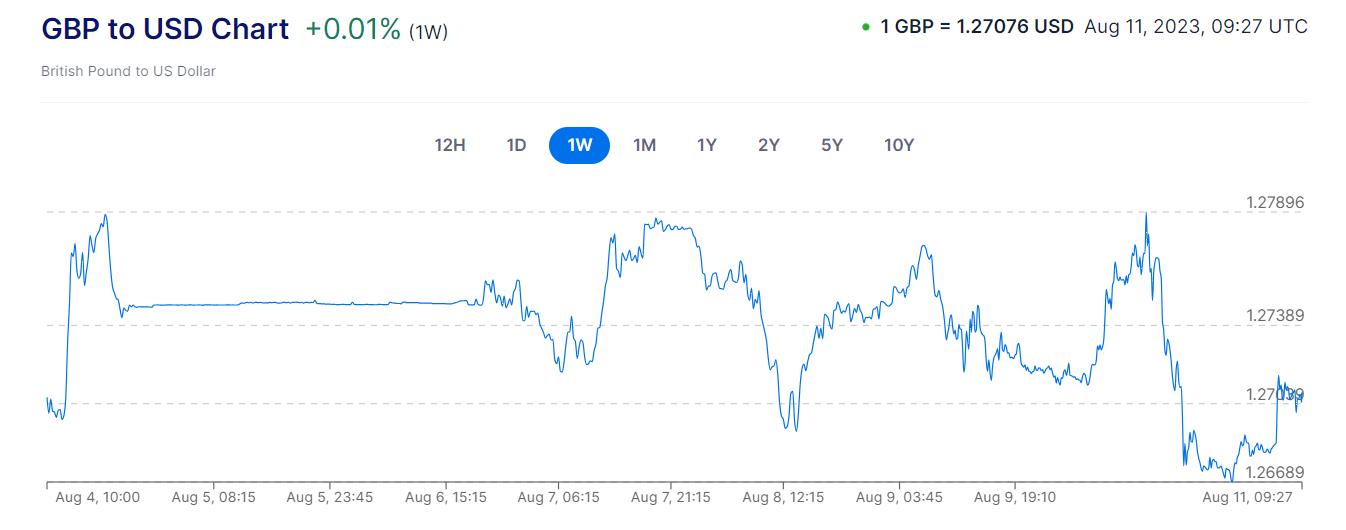This screenshot has height=530, width=1346.
Task: Open the 1Y chart view
Action: point(707,145)
